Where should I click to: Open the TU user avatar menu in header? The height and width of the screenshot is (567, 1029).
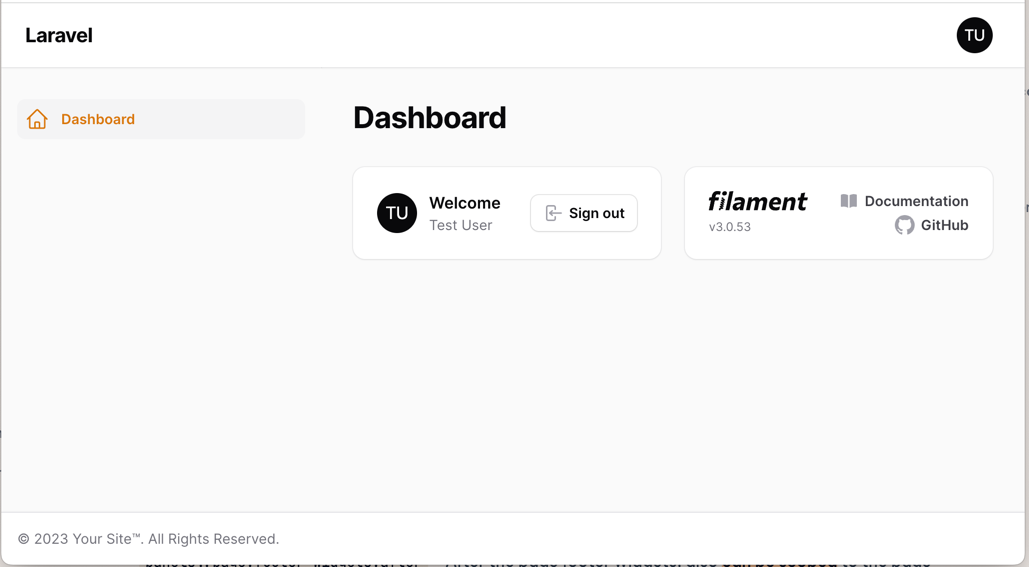coord(974,35)
